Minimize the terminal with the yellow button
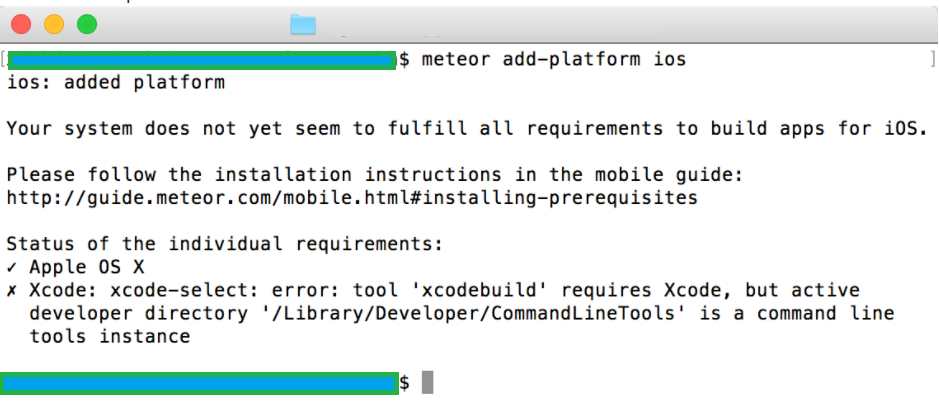The width and height of the screenshot is (940, 404). point(54,24)
